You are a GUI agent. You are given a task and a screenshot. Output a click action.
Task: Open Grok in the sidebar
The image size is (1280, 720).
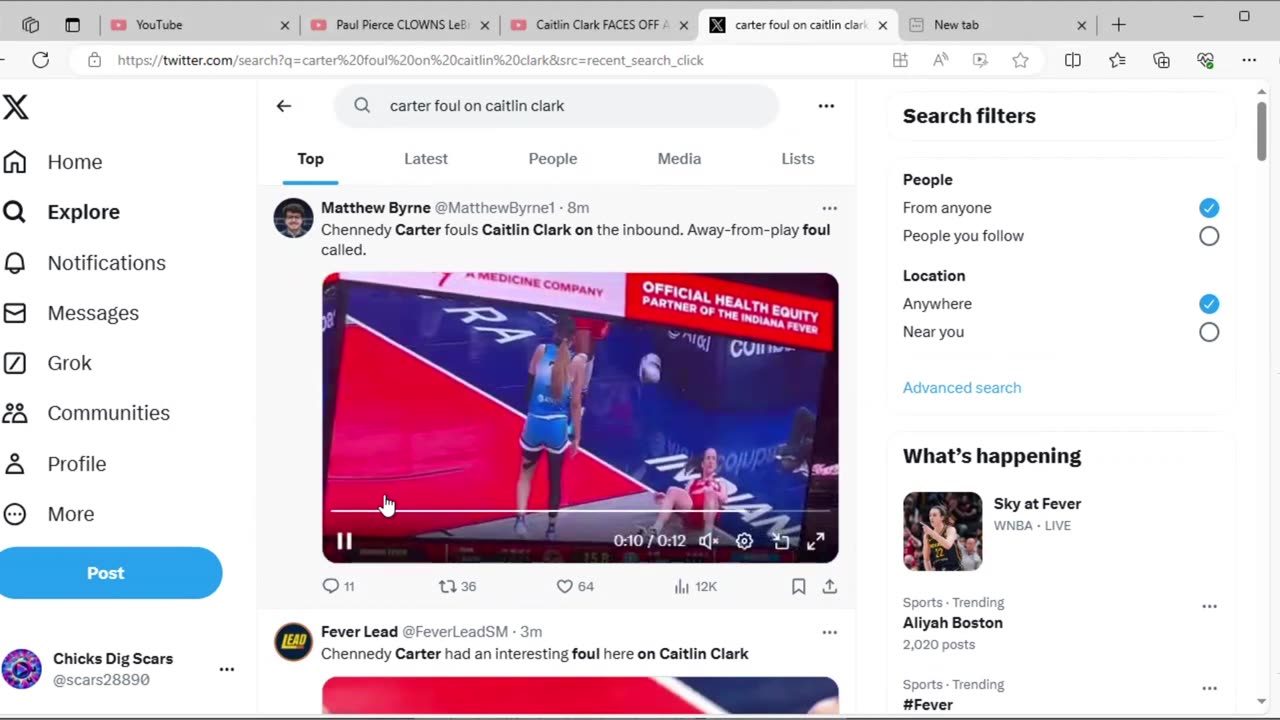click(47, 363)
